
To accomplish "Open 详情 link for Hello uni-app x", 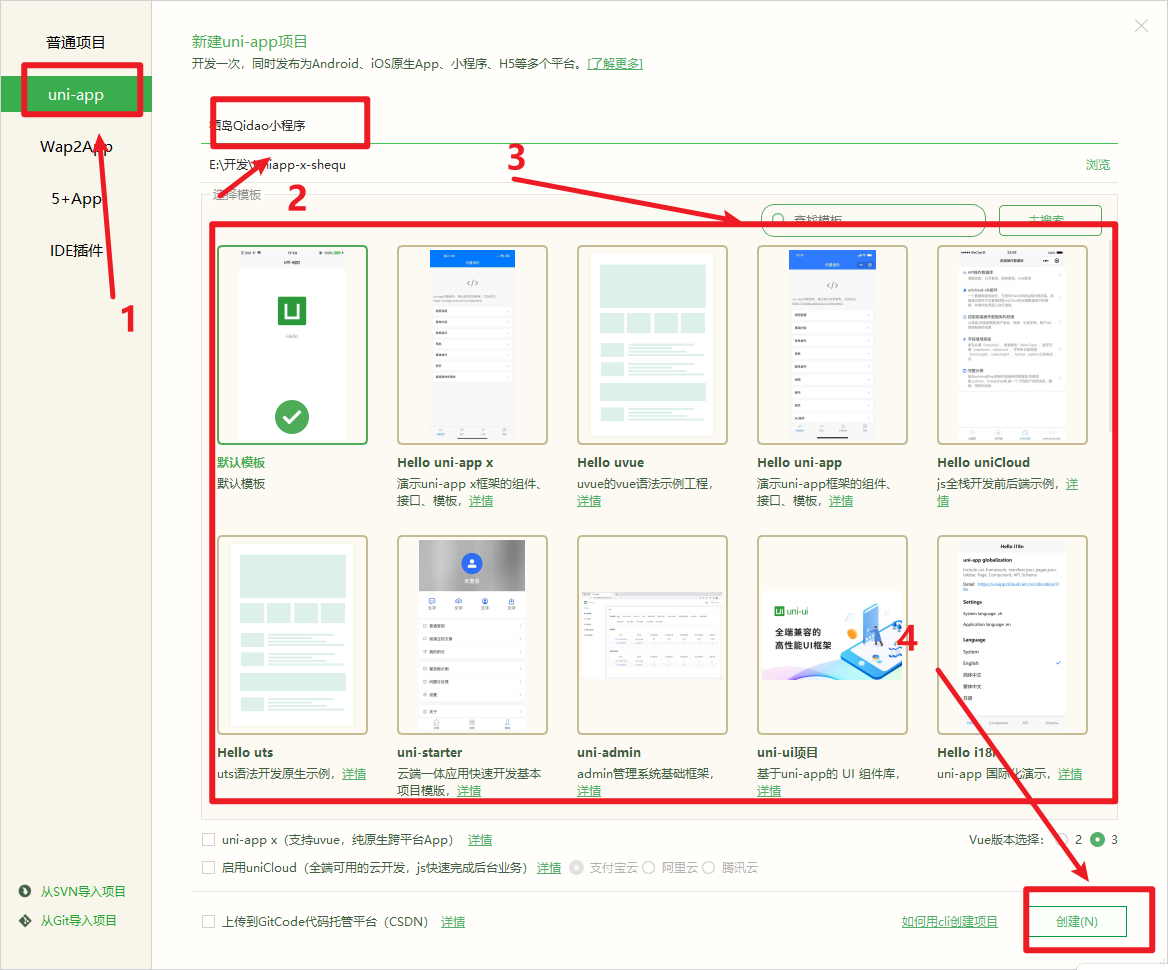I will tap(480, 501).
